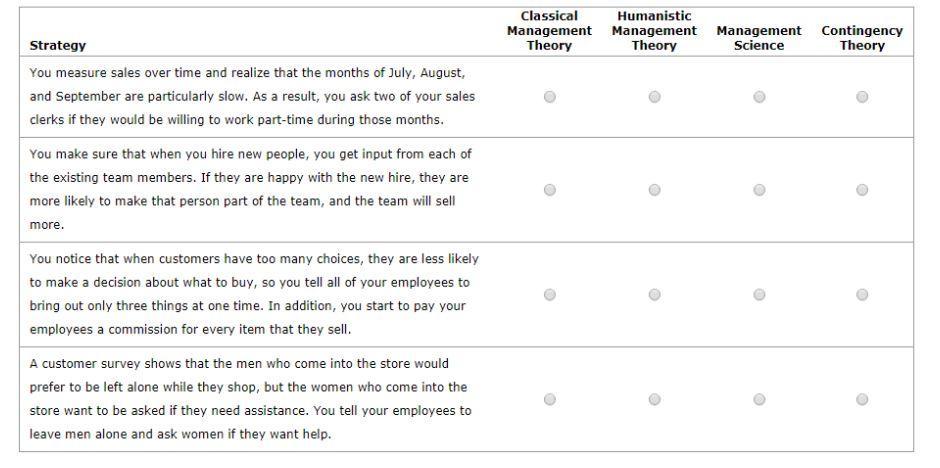Mark Management Science for the customer survey strategy
This screenshot has height=468, width=940.
pyautogui.click(x=759, y=399)
